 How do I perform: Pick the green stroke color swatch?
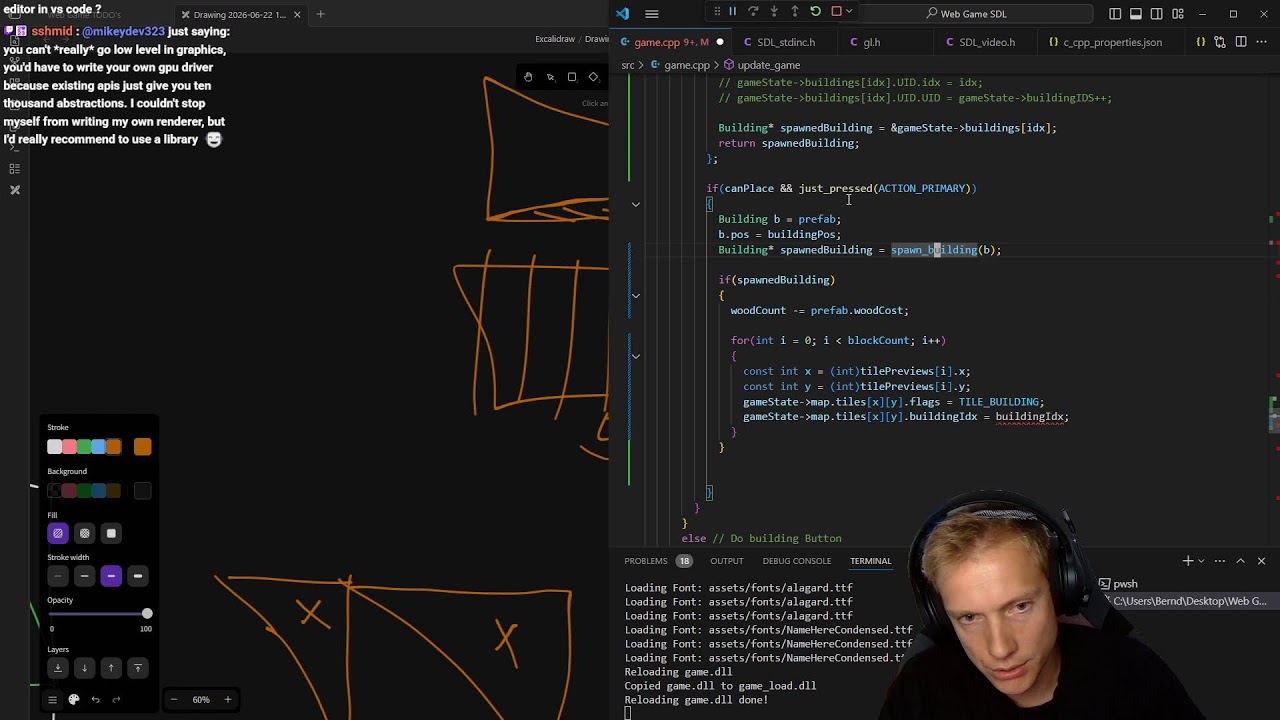(84, 447)
